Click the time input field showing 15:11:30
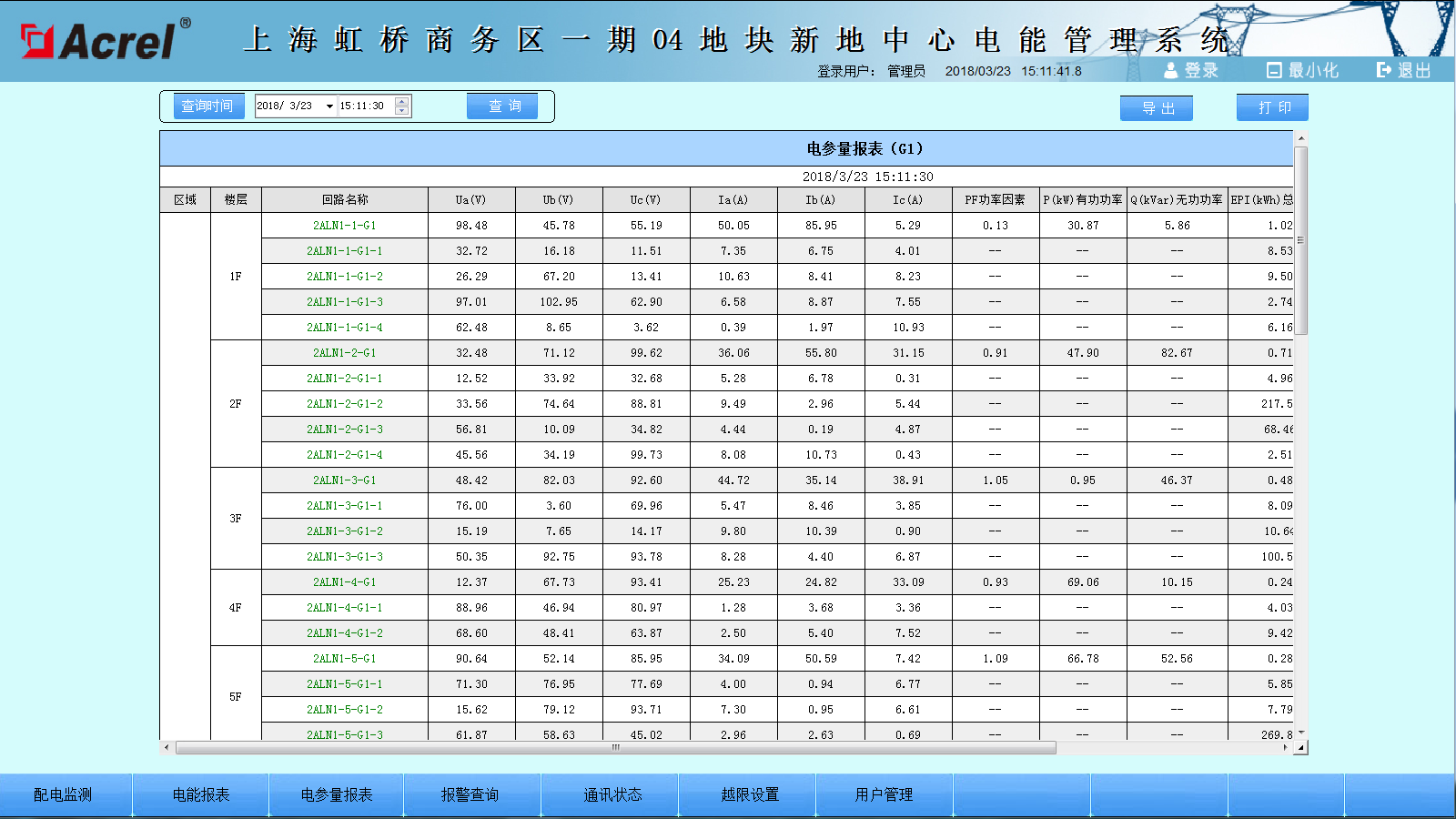Screen dimensions: 1456x819 pyautogui.click(x=365, y=106)
